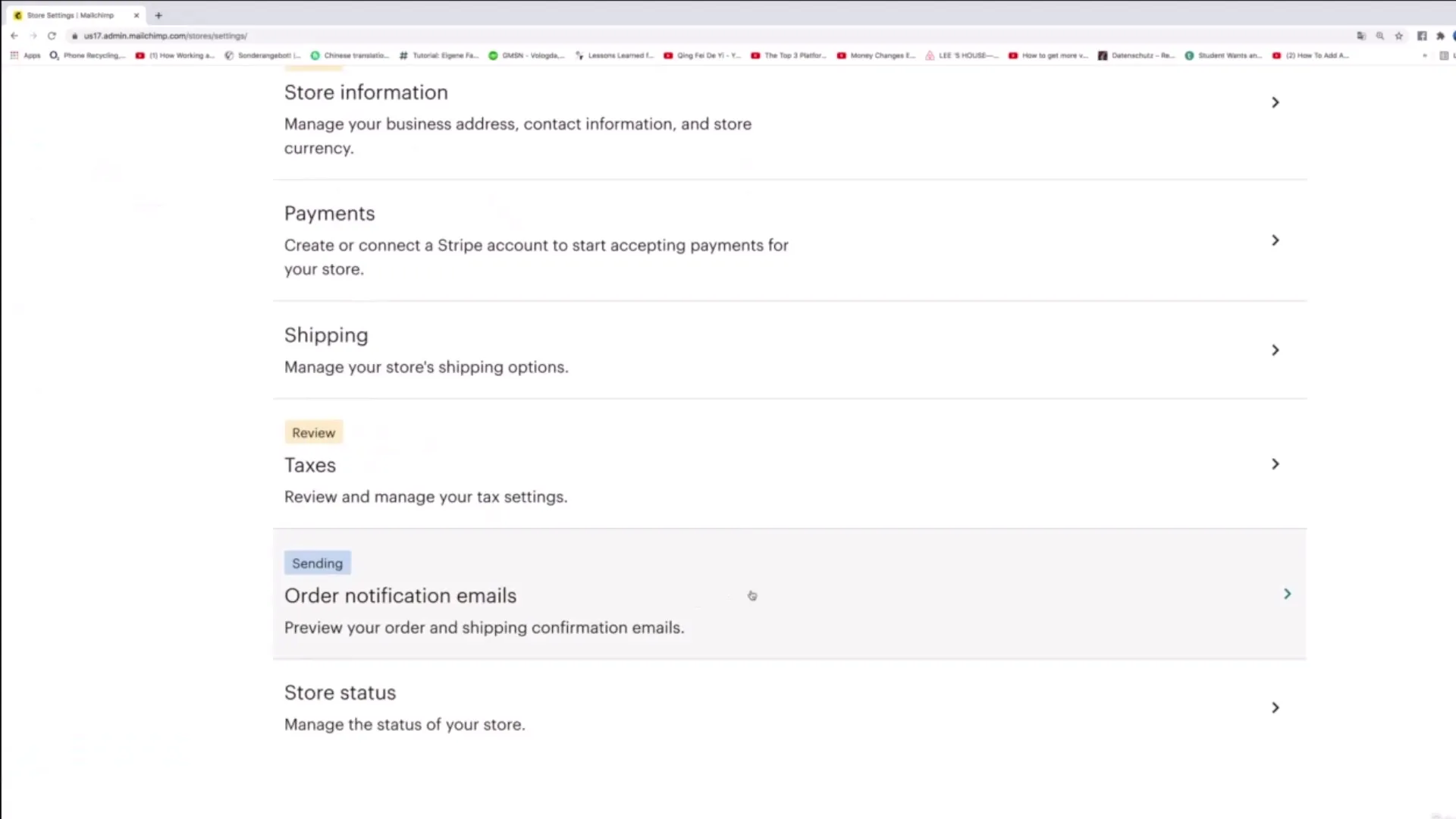Image resolution: width=1456 pixels, height=819 pixels.
Task: Open the Shipping section chevron
Action: [1276, 350]
